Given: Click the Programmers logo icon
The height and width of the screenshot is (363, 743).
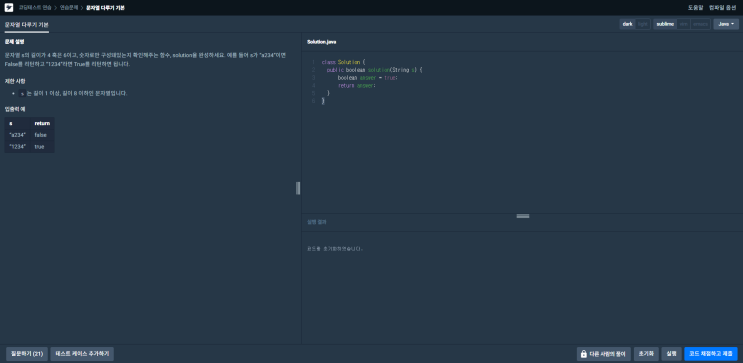Looking at the screenshot, I should pos(9,8).
